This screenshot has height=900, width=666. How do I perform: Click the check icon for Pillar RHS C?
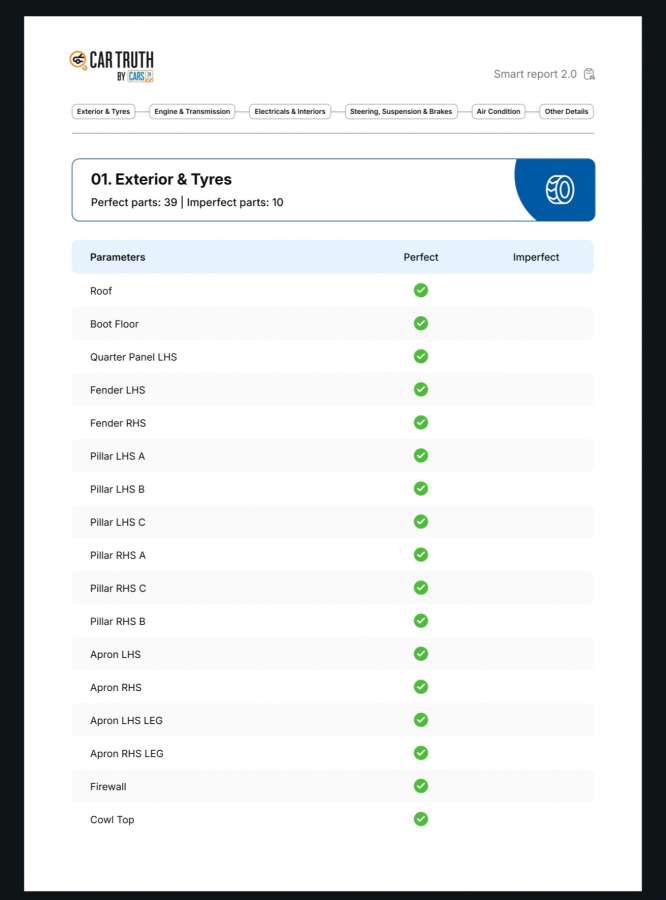421,588
